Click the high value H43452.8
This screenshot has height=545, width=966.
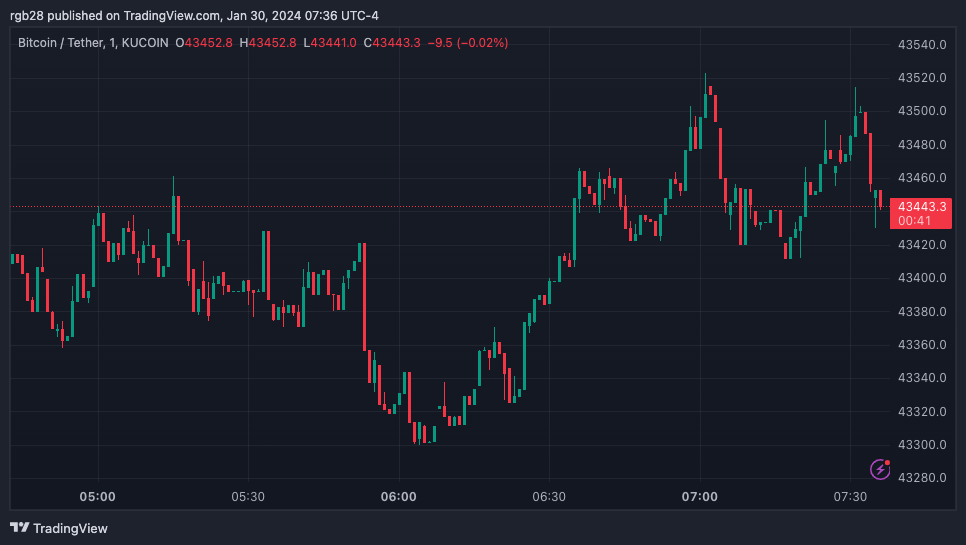(268, 43)
